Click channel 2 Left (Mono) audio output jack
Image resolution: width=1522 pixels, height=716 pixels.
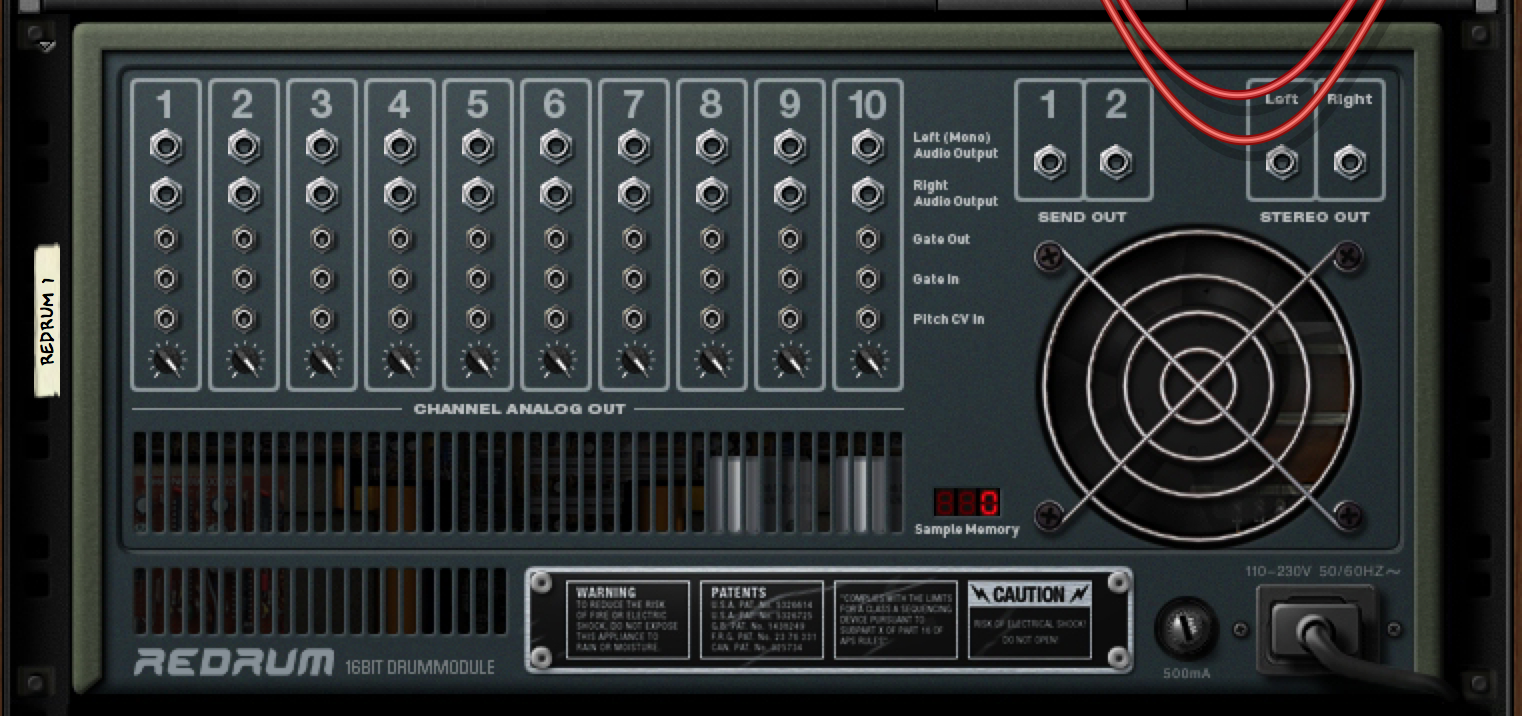tap(244, 147)
